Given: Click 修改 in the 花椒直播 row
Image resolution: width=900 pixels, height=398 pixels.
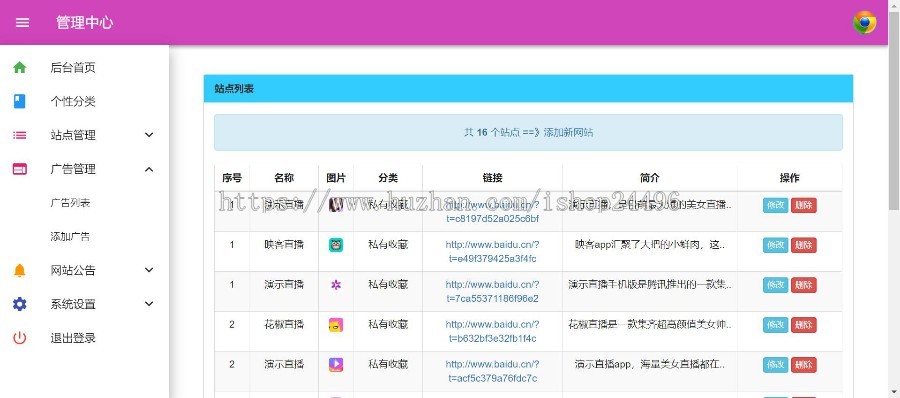Looking at the screenshot, I should pos(775,325).
